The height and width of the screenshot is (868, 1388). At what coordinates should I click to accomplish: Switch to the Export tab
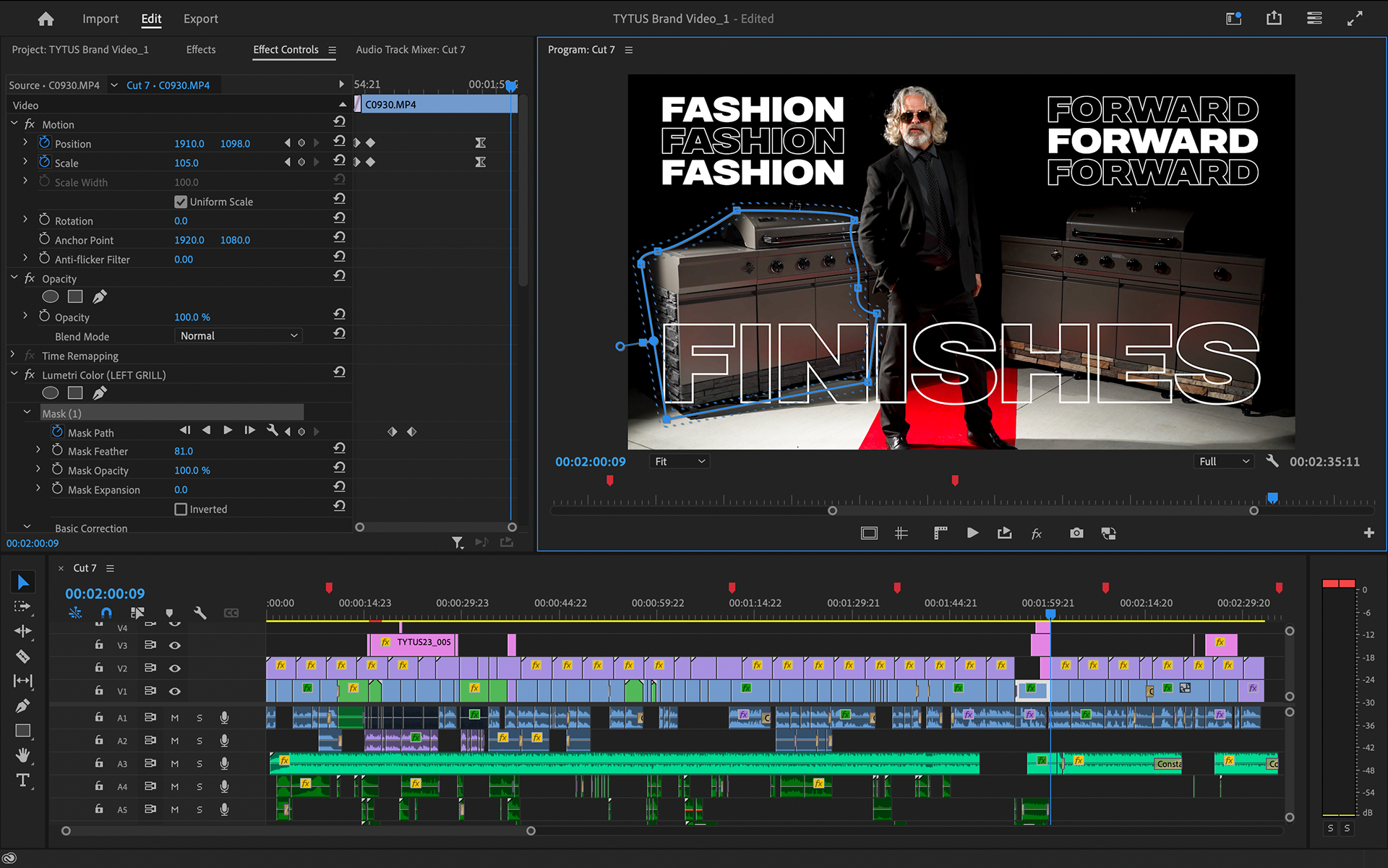coord(200,19)
